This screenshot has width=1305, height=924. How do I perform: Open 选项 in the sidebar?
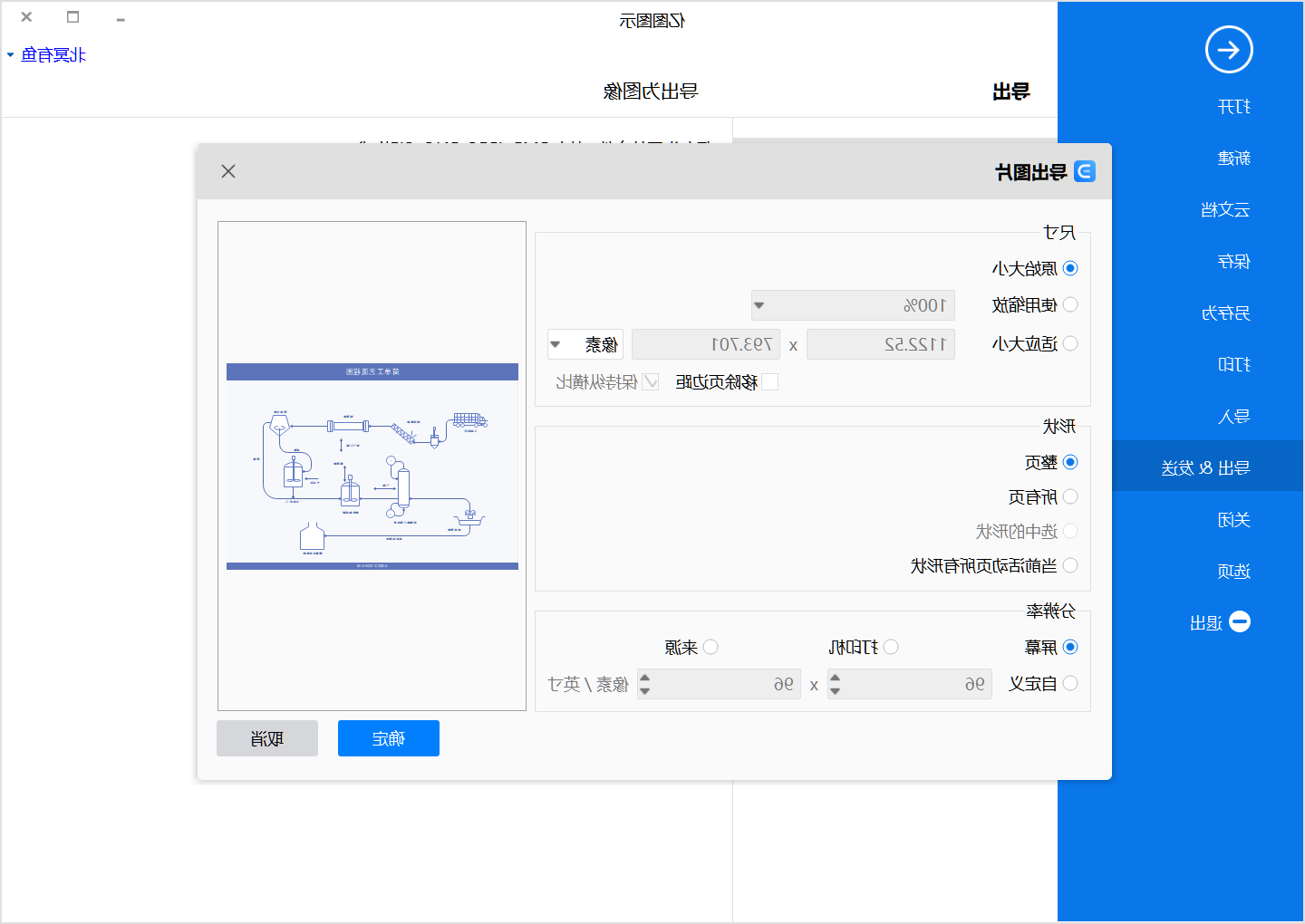point(1234,572)
